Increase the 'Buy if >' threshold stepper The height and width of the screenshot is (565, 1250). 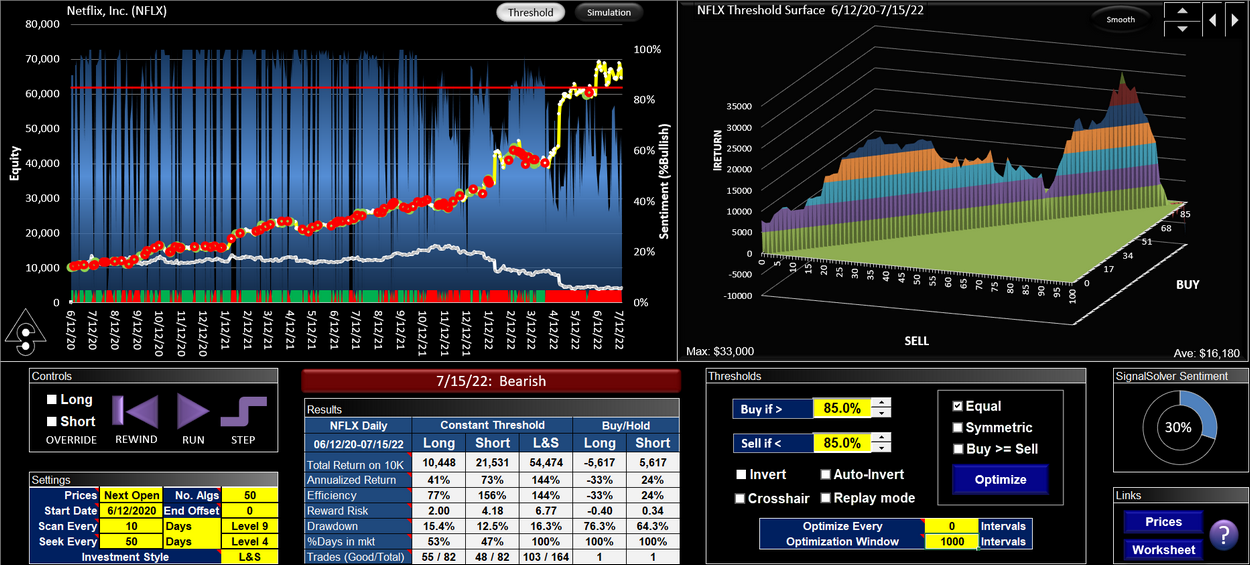coord(880,403)
